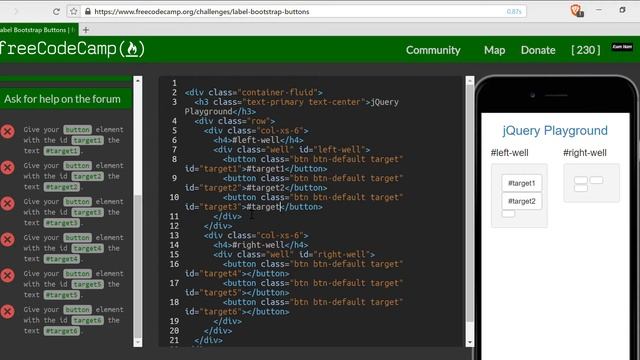
Task: Click the red X beside the target4 test
Action: [x=7, y=239]
